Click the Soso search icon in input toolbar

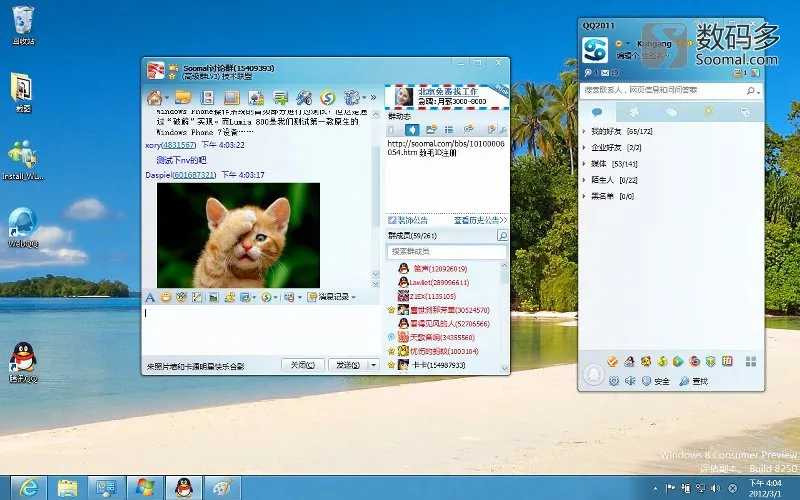coord(266,297)
